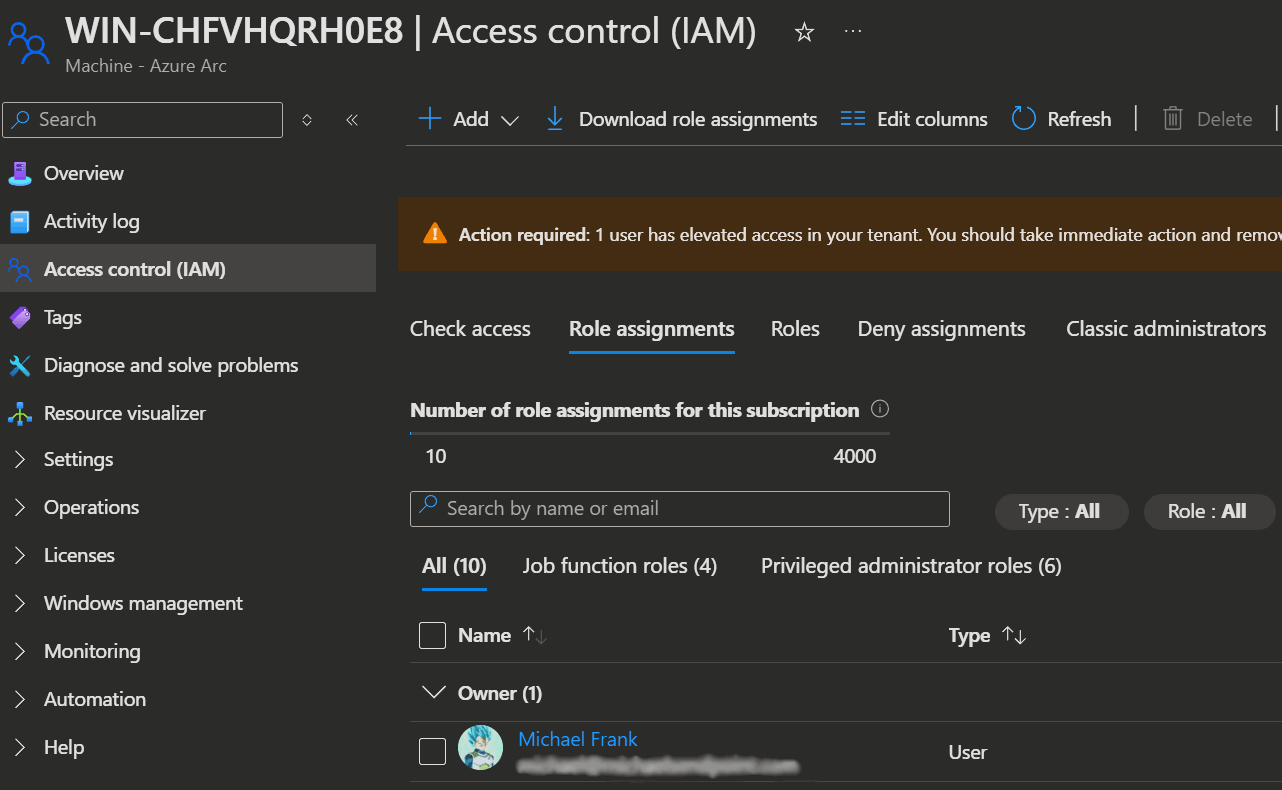Click the magnifier icon in sidebar search
Image resolution: width=1282 pixels, height=790 pixels.
pos(22,119)
